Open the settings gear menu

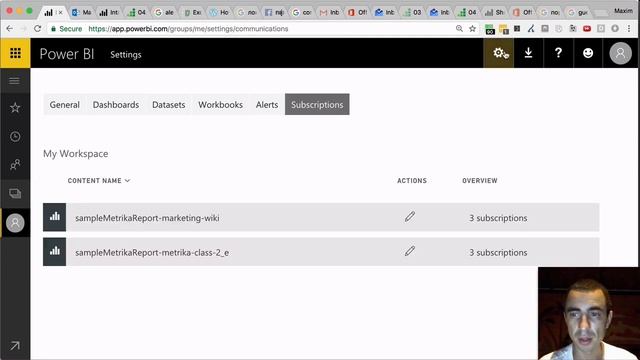click(499, 53)
